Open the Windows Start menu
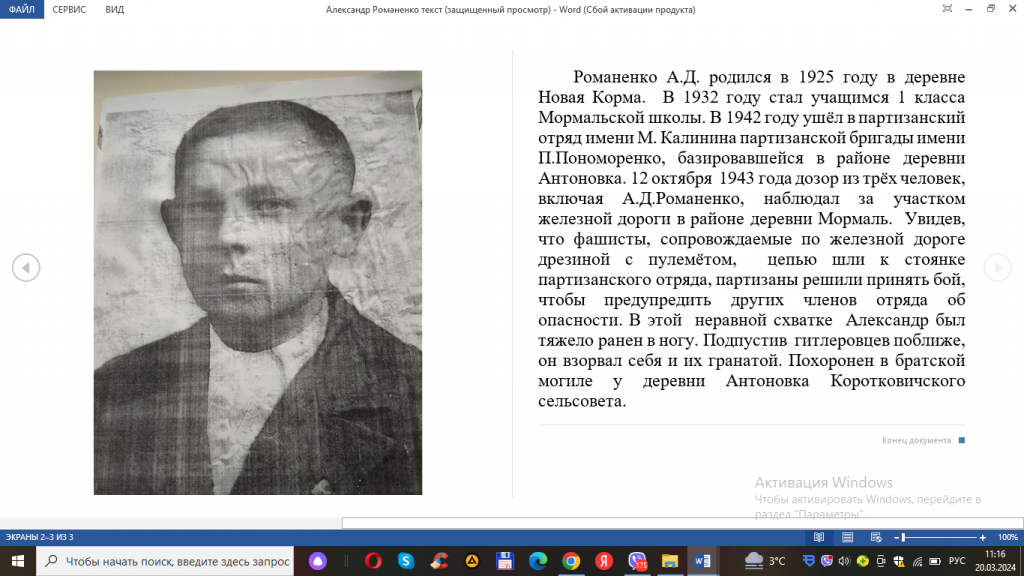The height and width of the screenshot is (576, 1024). click(18, 561)
